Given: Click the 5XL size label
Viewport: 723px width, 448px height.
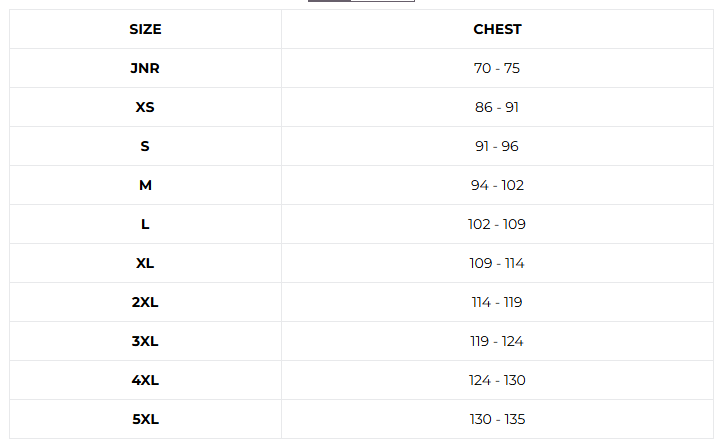Looking at the screenshot, I should 145,419.
